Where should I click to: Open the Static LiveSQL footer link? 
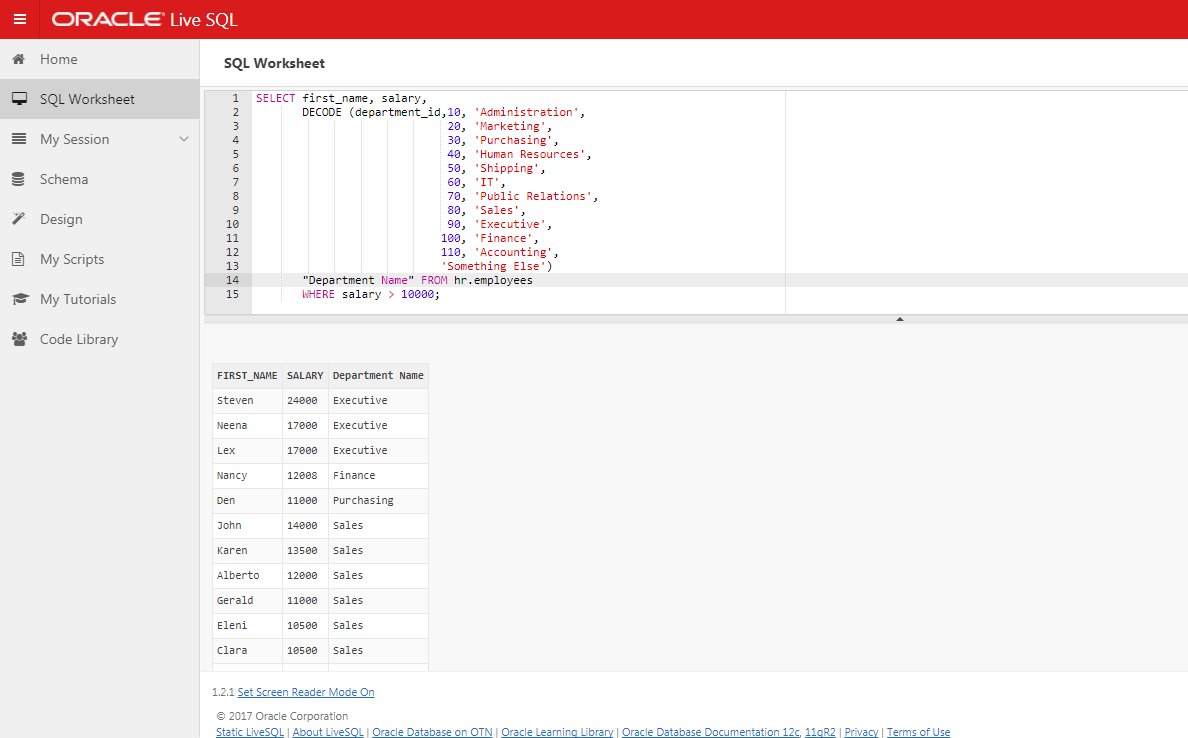(249, 732)
